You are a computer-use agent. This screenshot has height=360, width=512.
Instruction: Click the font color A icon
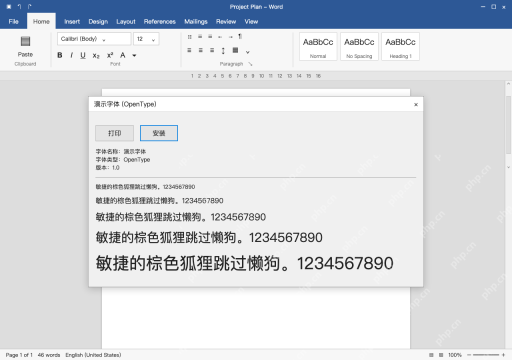pos(123,55)
